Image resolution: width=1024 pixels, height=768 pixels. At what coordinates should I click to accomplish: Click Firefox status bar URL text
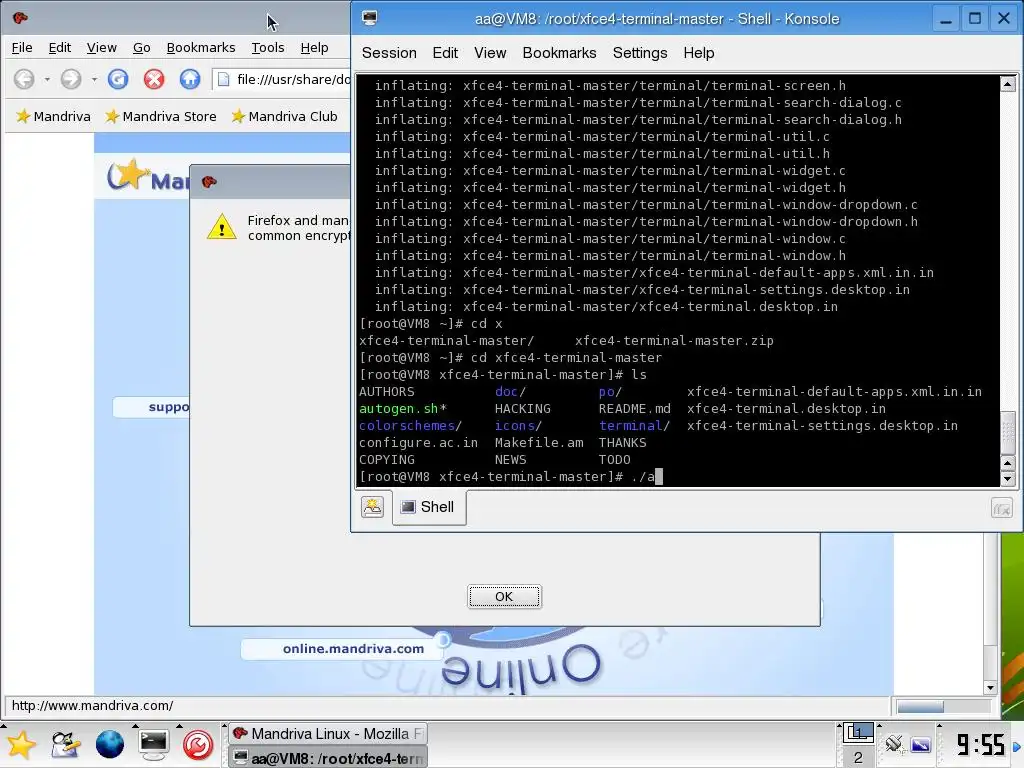coord(92,706)
